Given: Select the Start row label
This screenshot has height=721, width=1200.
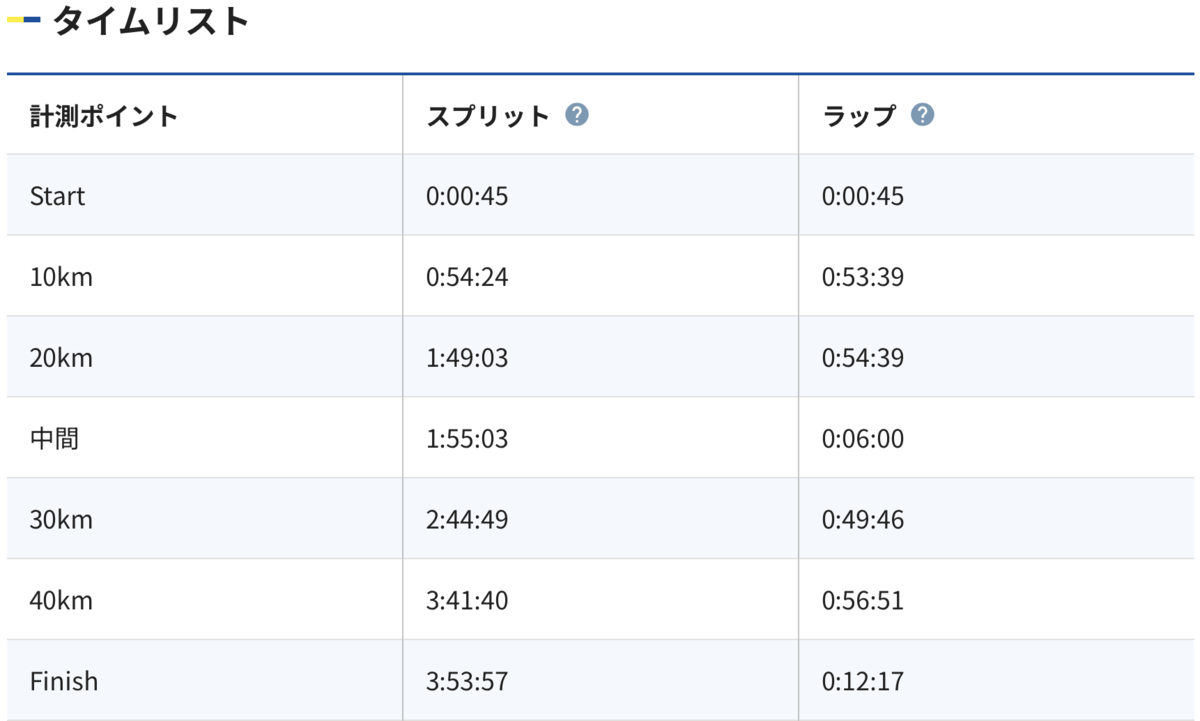Looking at the screenshot, I should pyautogui.click(x=57, y=196).
